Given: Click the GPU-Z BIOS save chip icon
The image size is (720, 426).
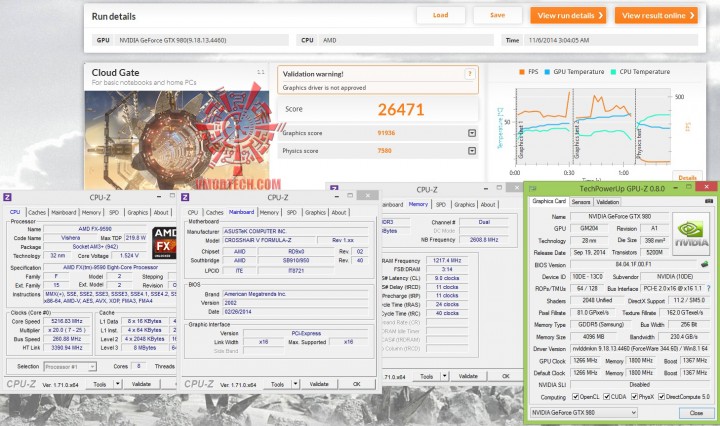Looking at the screenshot, I should pyautogui.click(x=704, y=264).
